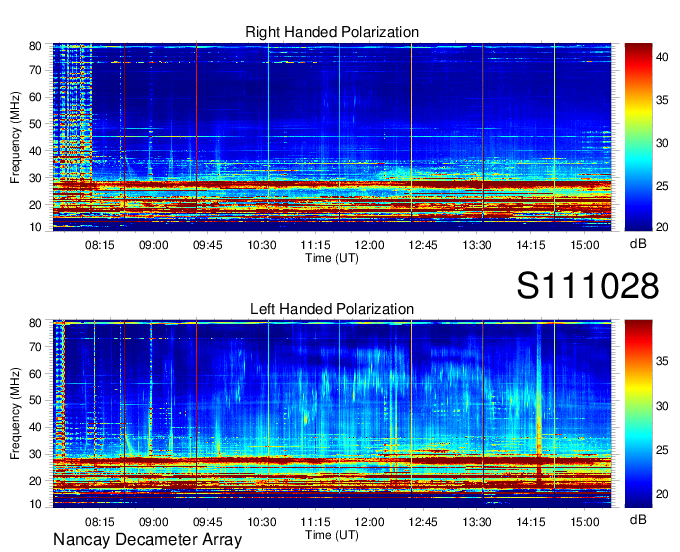Click the right-handed spectrogram plot area
Screen dimensions: 680x552
332,137
